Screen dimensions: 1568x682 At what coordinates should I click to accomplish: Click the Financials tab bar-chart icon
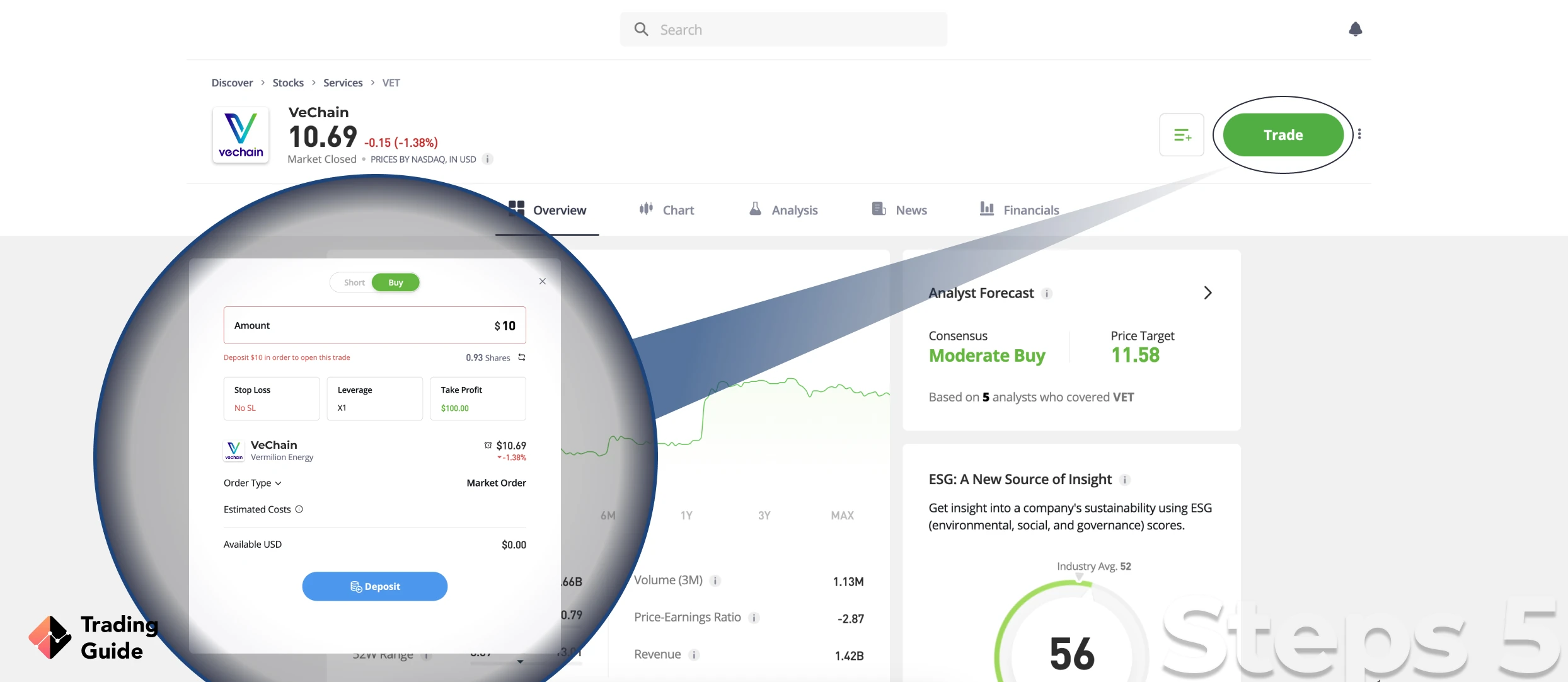[x=987, y=209]
